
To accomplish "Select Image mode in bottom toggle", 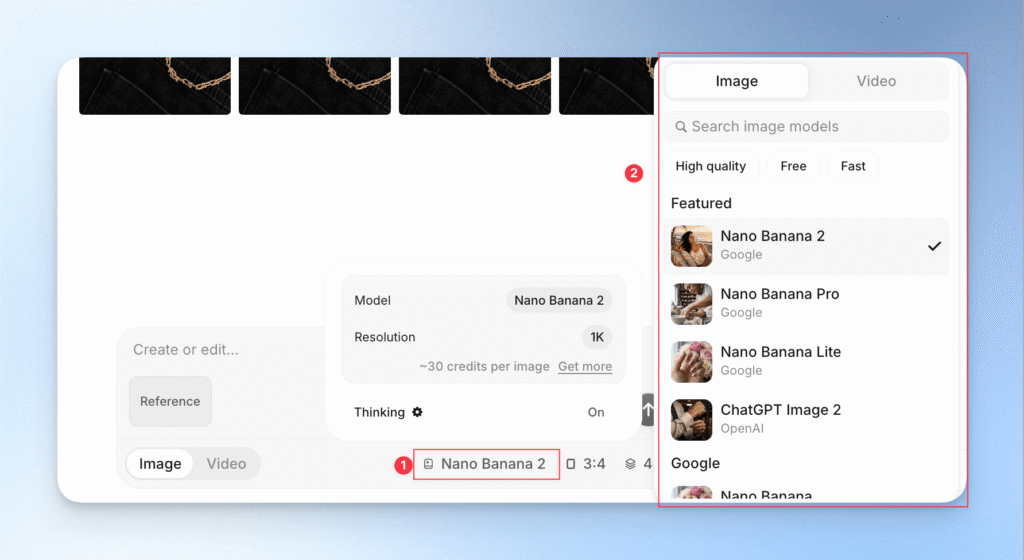I will (160, 464).
